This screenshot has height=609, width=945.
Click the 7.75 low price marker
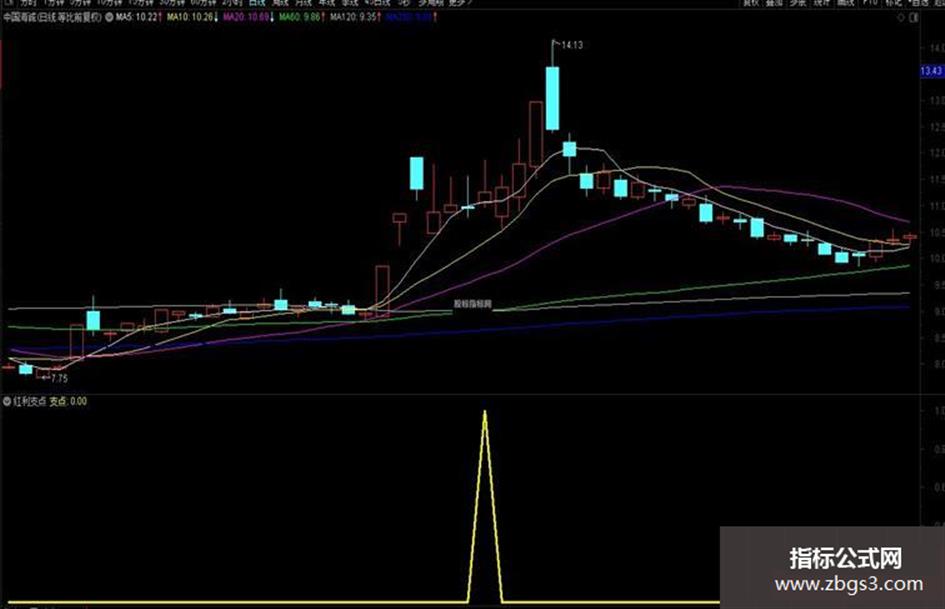59,379
